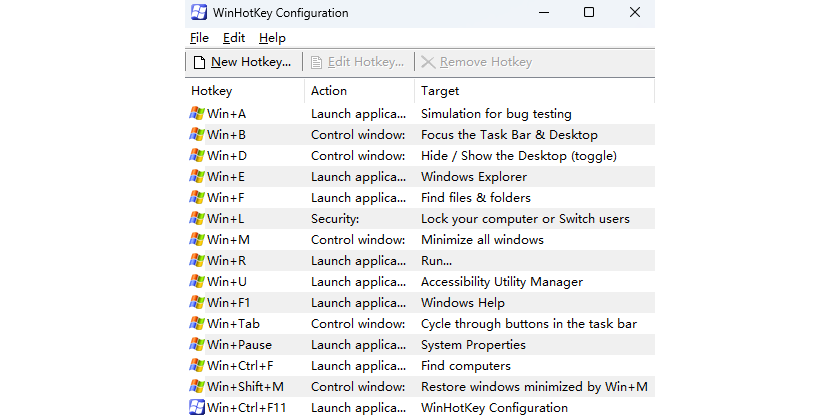Click the Windows flag icon beside Win+Tab
Screen dimensions: 840x420
point(197,324)
